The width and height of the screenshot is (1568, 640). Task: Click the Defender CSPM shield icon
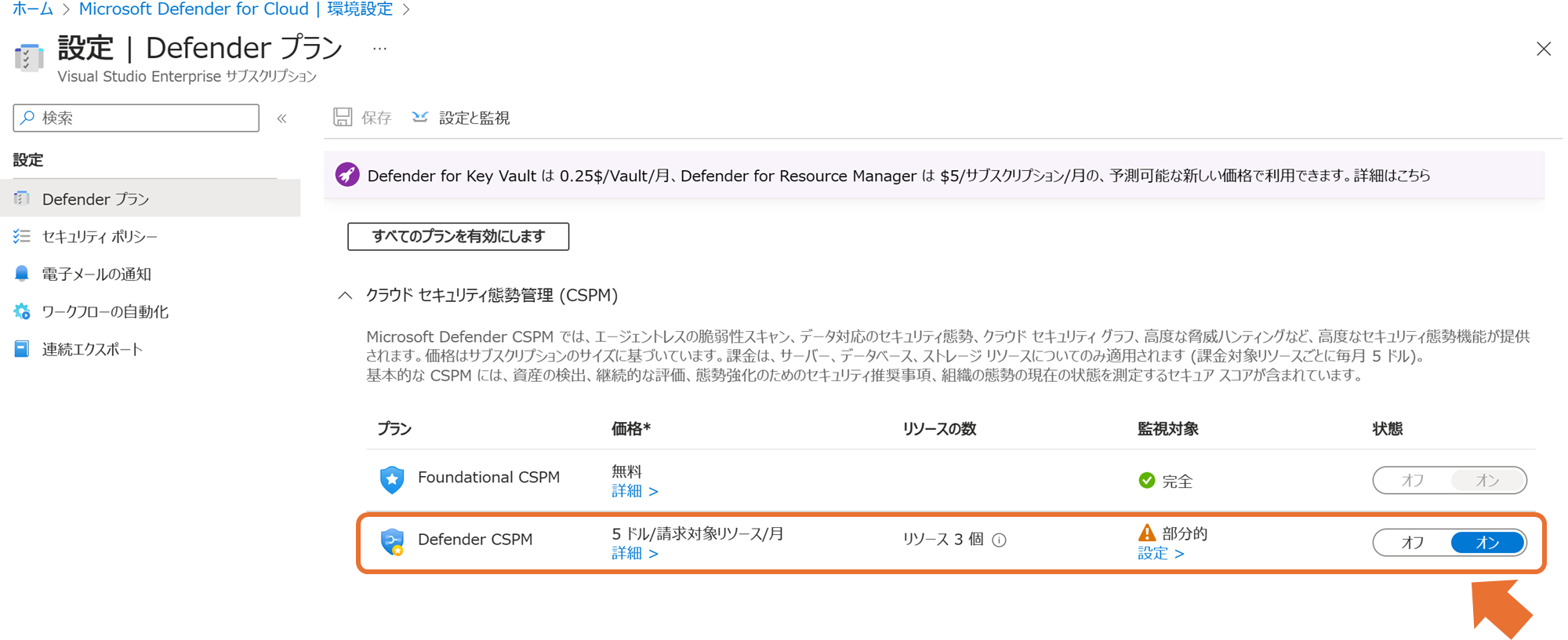point(392,542)
